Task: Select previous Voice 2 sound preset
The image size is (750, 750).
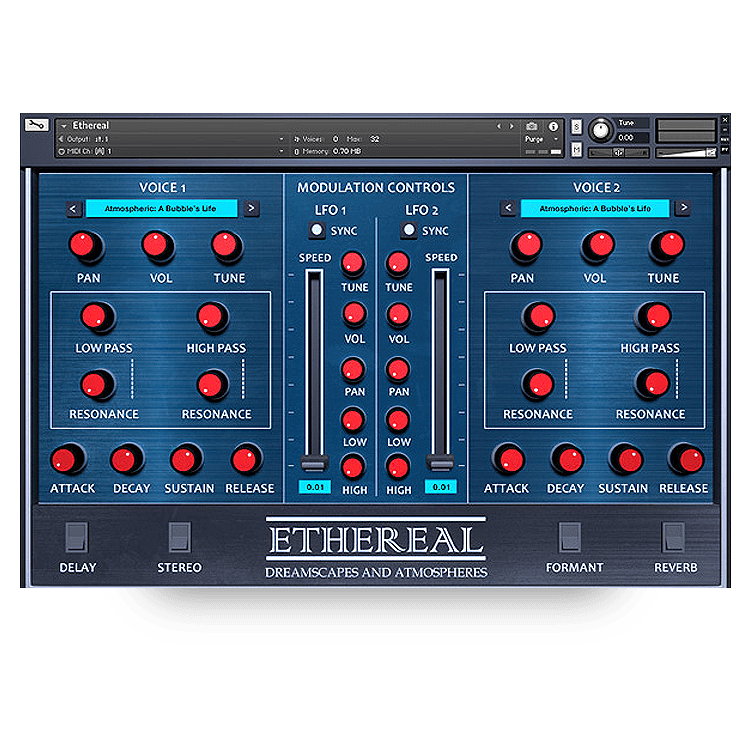Action: coord(508,208)
